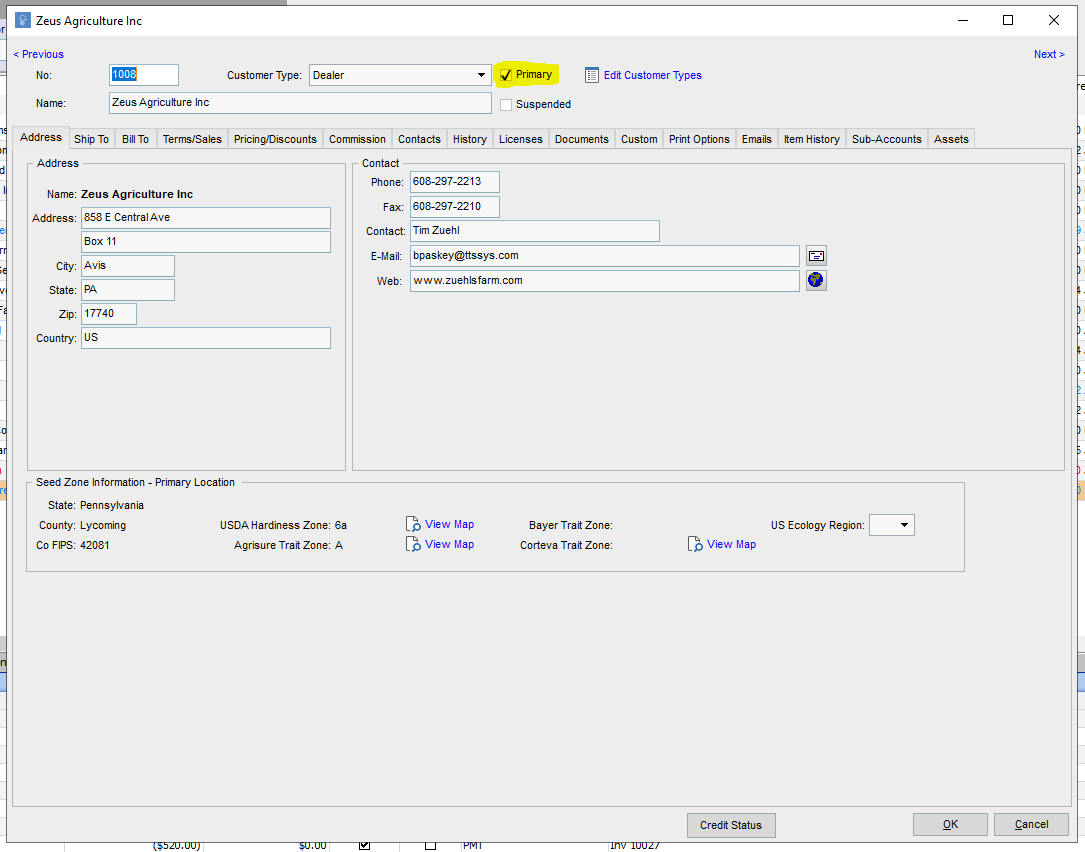Image resolution: width=1085 pixels, height=852 pixels.
Task: Click the send e-mail icon beside E-Mail field
Action: [x=817, y=256]
